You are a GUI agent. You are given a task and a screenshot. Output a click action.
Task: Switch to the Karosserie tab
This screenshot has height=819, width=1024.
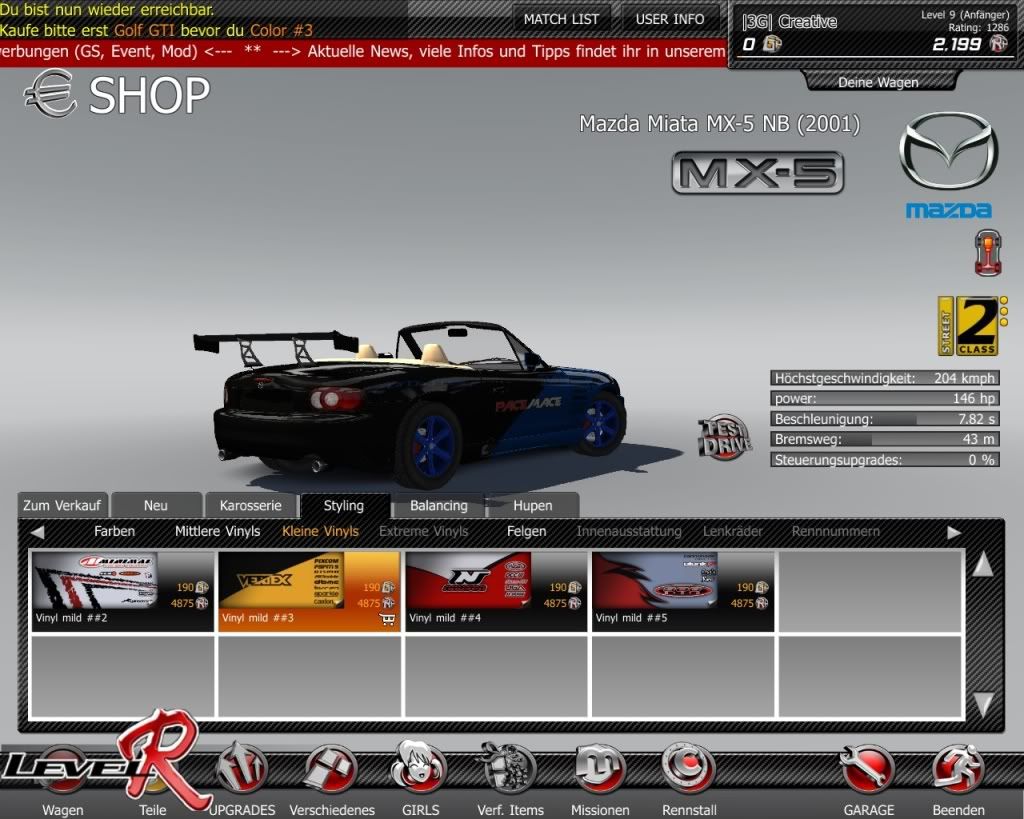point(251,506)
